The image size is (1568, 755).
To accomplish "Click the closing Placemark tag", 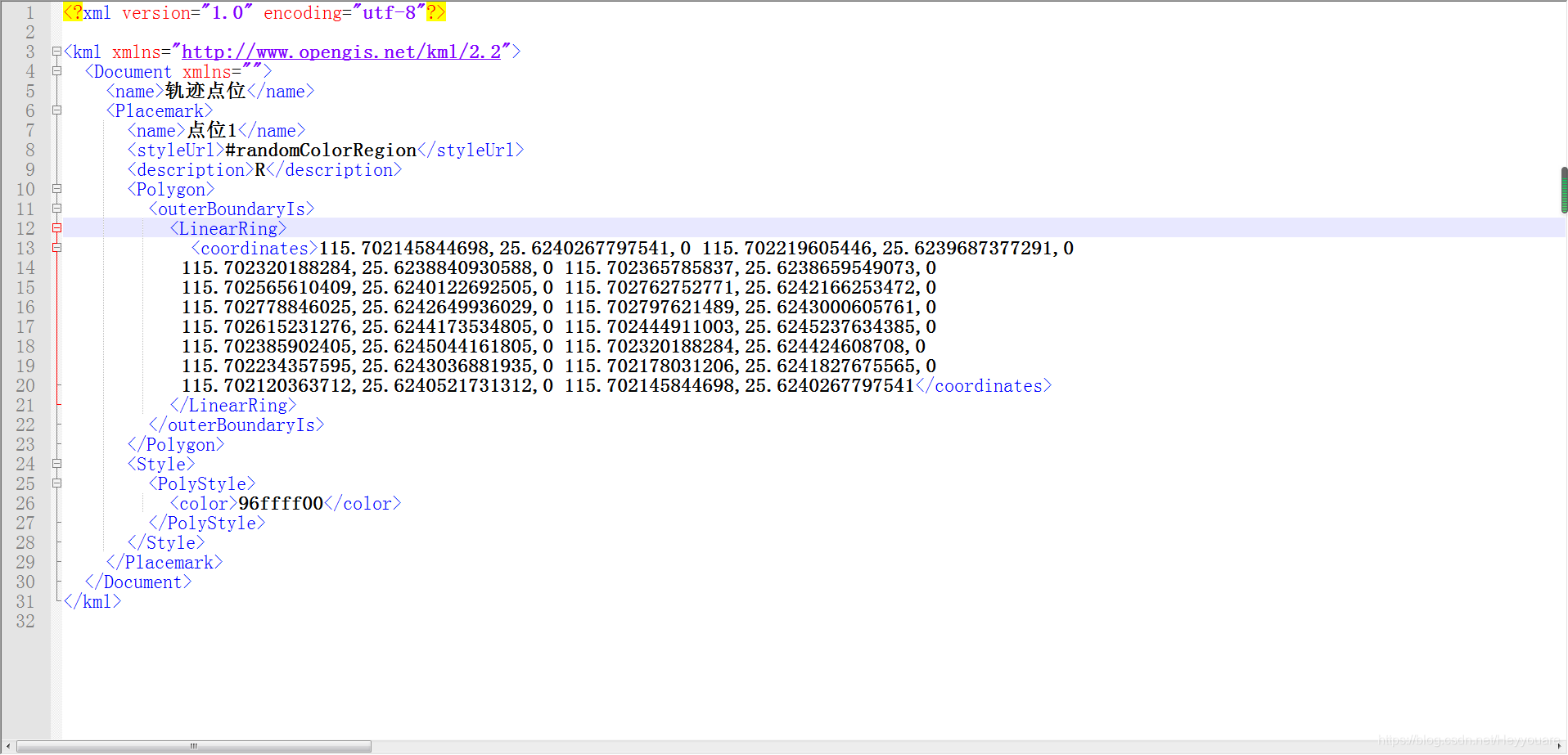I will (164, 563).
